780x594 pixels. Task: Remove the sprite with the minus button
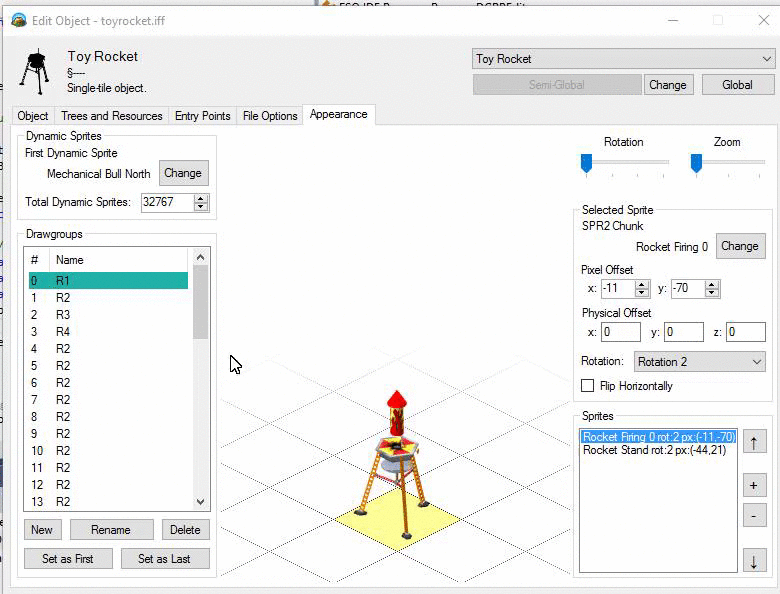coord(754,516)
